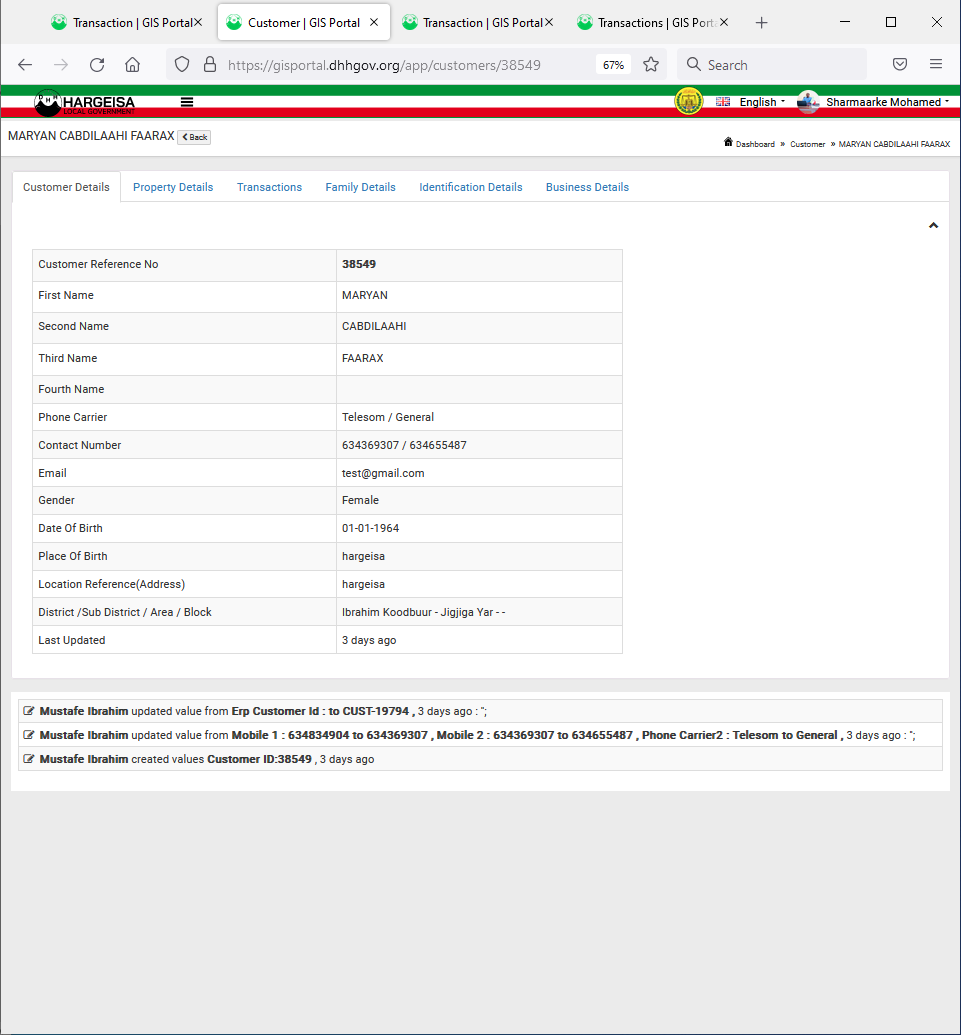Click the Dashboard home icon in breadcrumb
Image resolution: width=961 pixels, height=1035 pixels.
(728, 142)
